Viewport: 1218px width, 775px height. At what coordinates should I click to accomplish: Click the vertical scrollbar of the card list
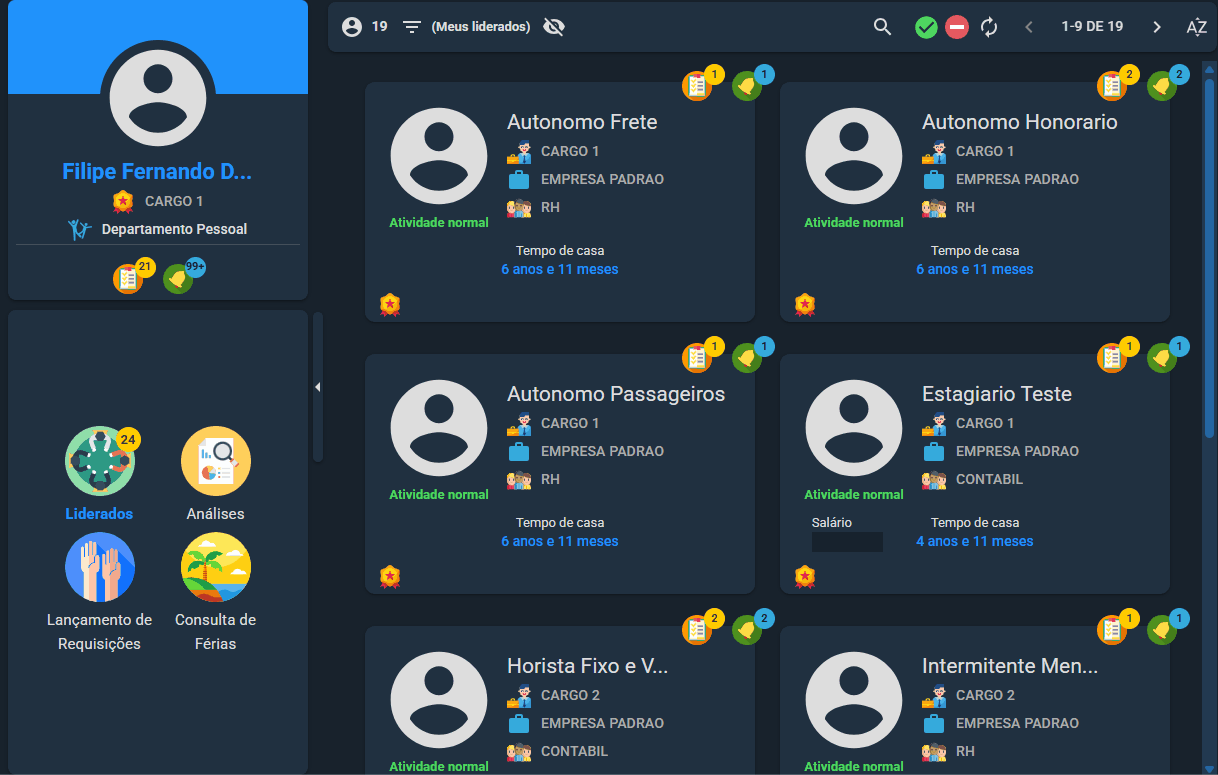pos(1209,258)
